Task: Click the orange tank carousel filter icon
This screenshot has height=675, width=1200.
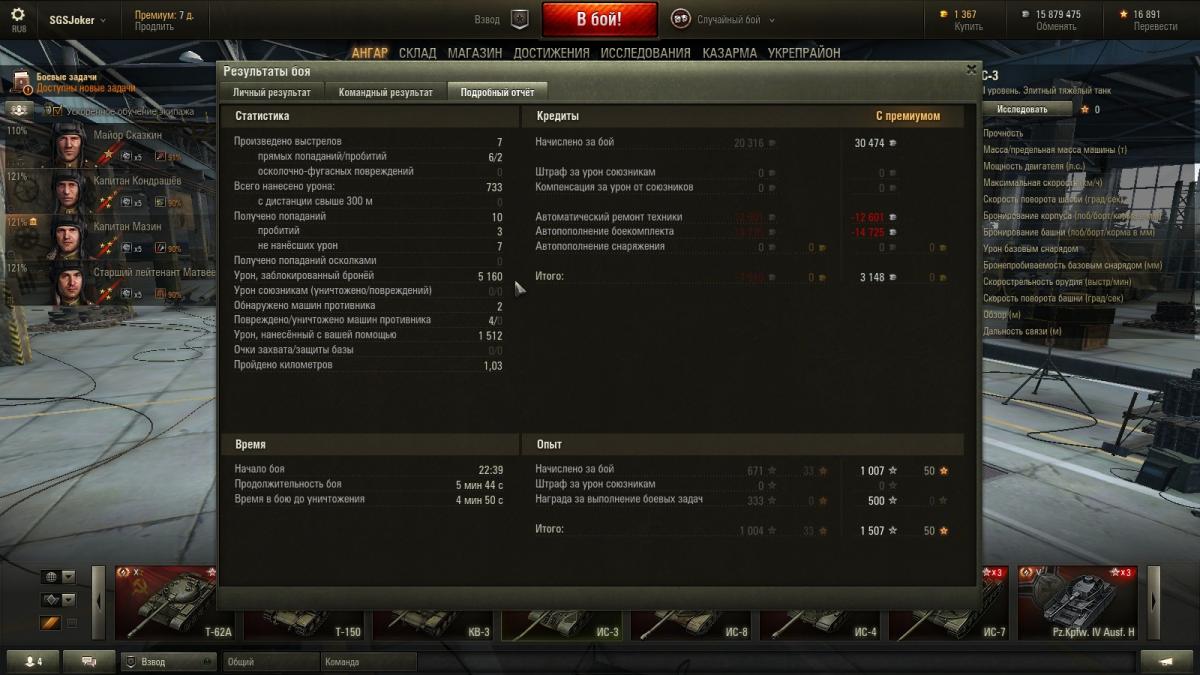Action: [x=49, y=623]
